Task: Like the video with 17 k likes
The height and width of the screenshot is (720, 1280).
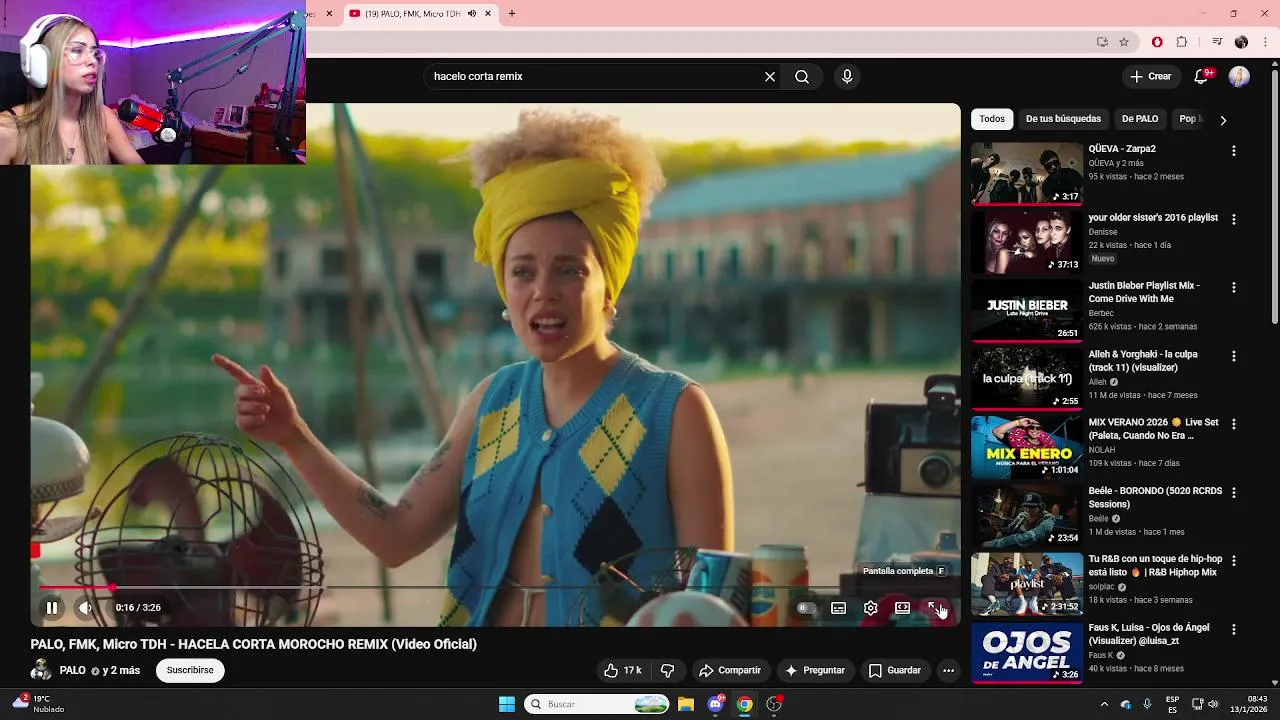Action: click(x=622, y=670)
